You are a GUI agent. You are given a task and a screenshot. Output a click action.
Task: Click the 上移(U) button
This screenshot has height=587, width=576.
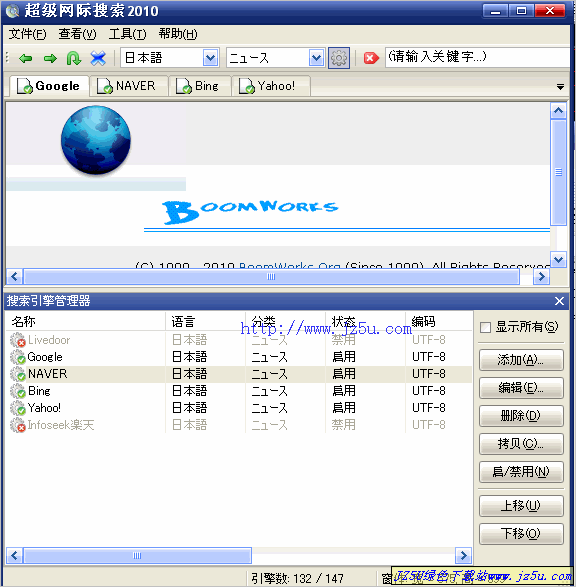521,506
